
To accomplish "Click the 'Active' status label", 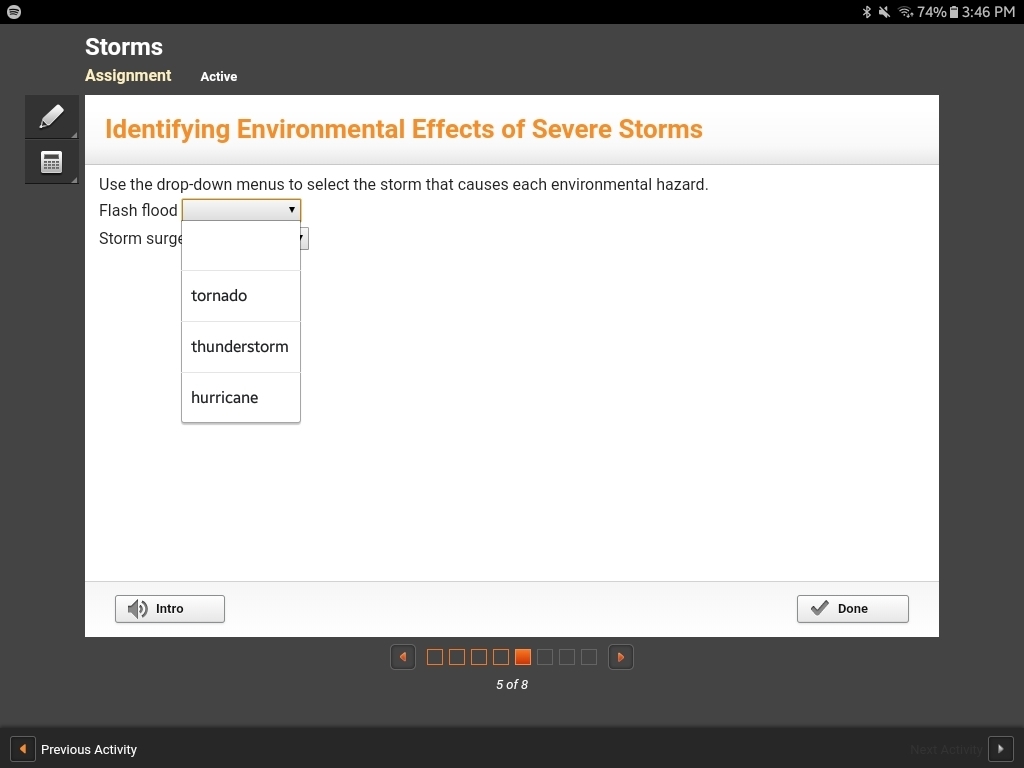I will click(219, 76).
